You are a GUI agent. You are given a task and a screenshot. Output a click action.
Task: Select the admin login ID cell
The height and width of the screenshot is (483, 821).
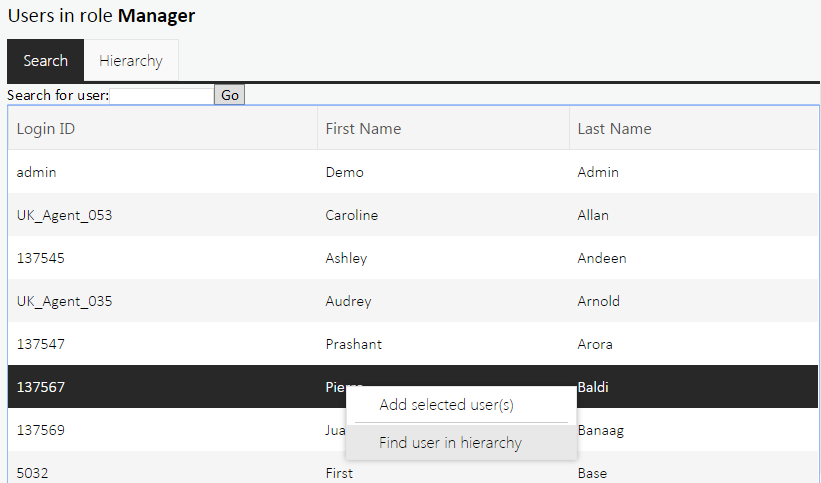coord(36,172)
